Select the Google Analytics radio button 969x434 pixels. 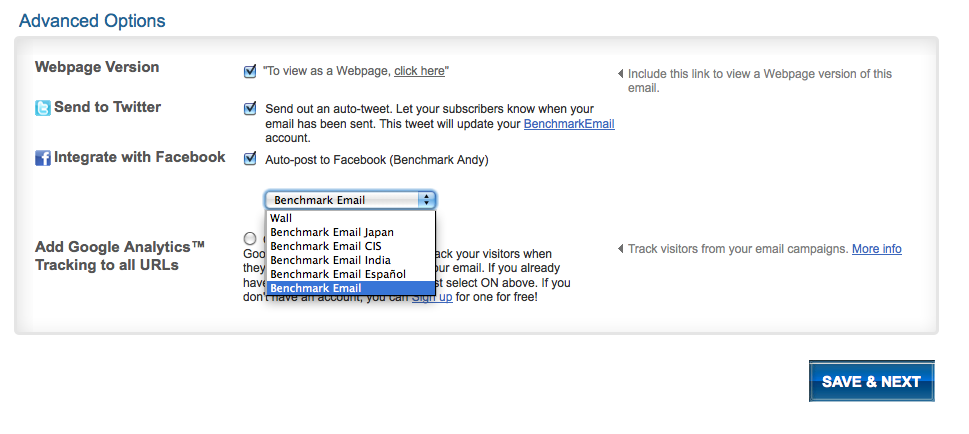pyautogui.click(x=250, y=238)
